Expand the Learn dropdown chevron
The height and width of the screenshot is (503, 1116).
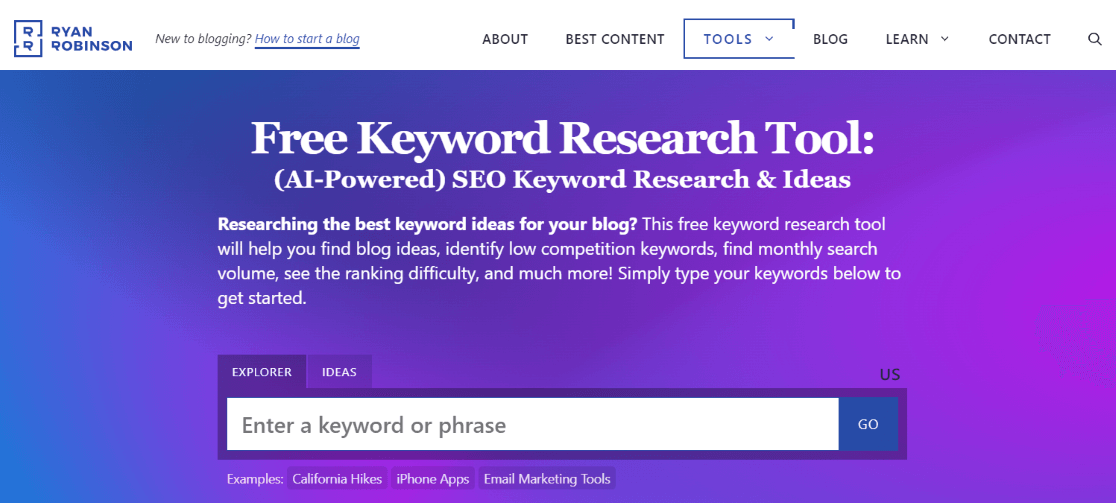pos(945,39)
